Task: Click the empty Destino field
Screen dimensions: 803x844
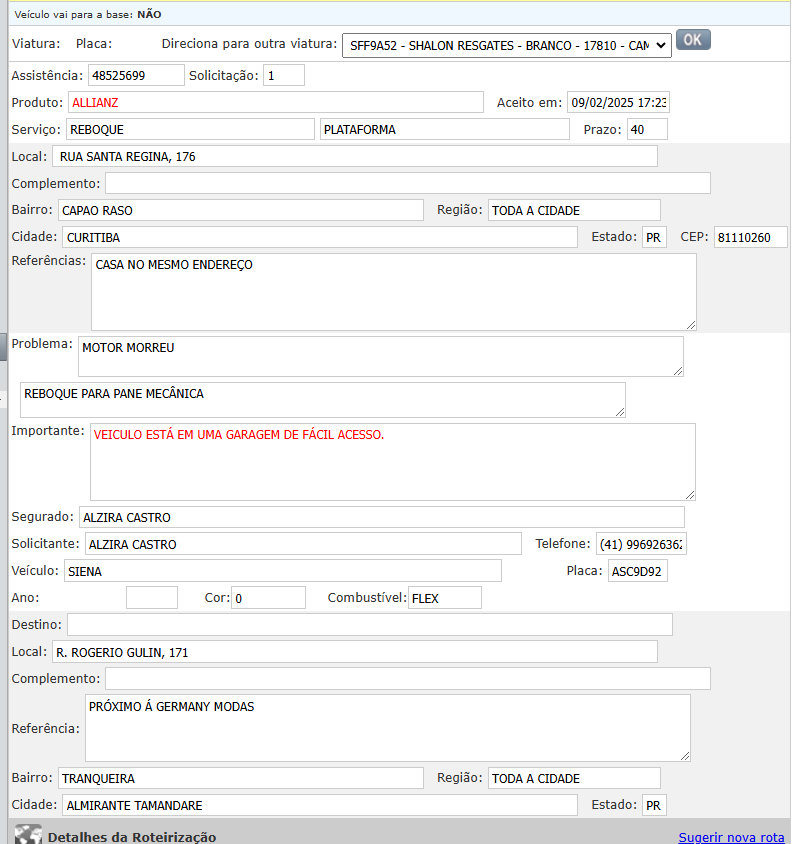Action: pos(369,625)
